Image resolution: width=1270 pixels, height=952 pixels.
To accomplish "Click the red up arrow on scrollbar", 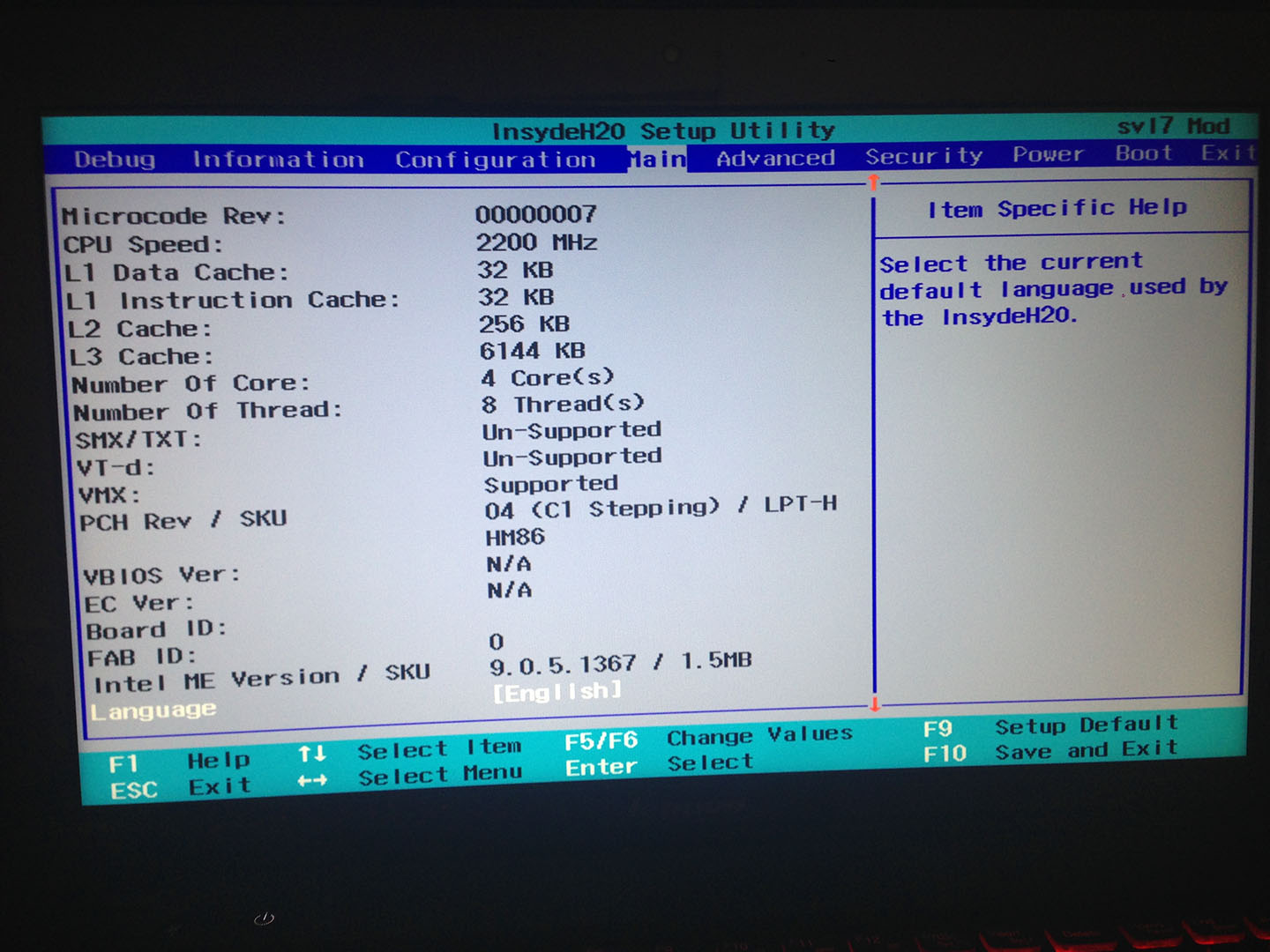I will (x=873, y=182).
